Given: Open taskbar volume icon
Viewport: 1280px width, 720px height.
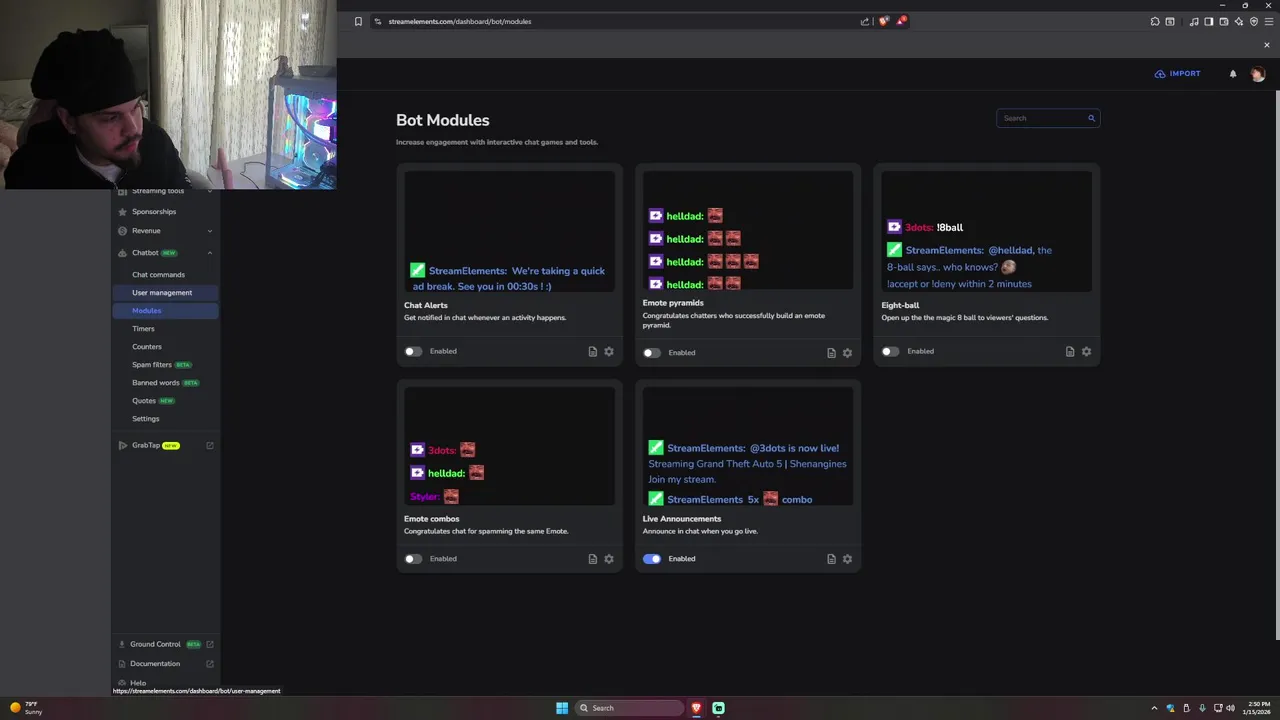Looking at the screenshot, I should pos(1230,708).
